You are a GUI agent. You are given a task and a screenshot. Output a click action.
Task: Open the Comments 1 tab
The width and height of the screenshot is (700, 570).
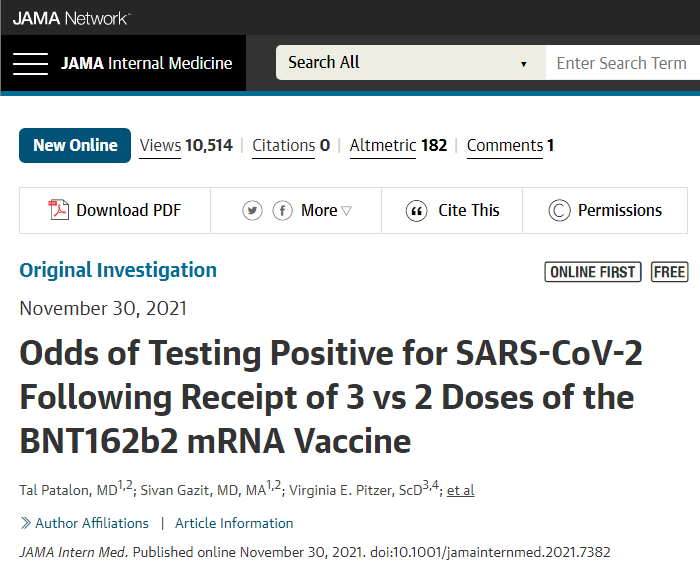[x=510, y=145]
